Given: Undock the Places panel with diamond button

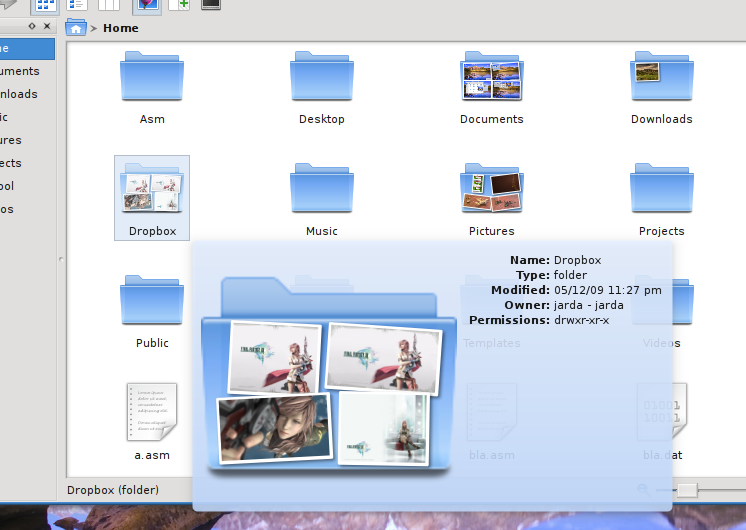Looking at the screenshot, I should (32, 26).
